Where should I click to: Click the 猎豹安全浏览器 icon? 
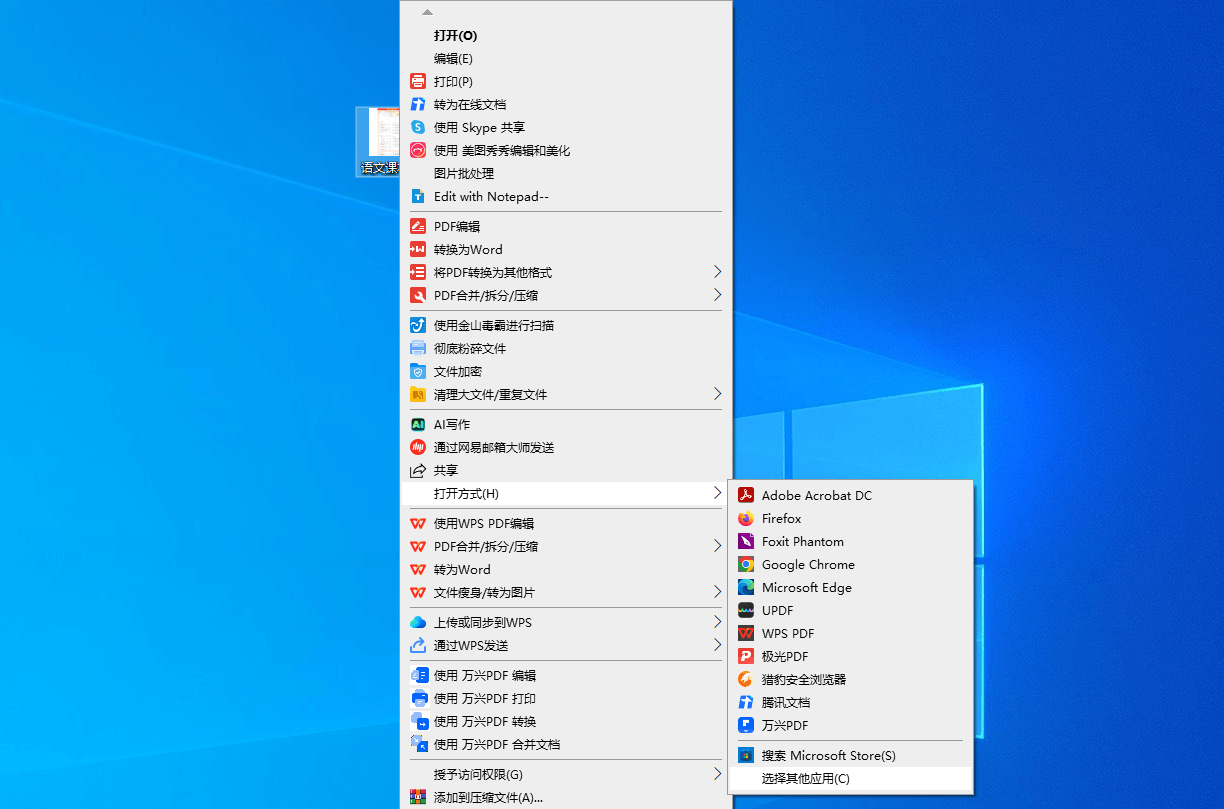click(745, 680)
